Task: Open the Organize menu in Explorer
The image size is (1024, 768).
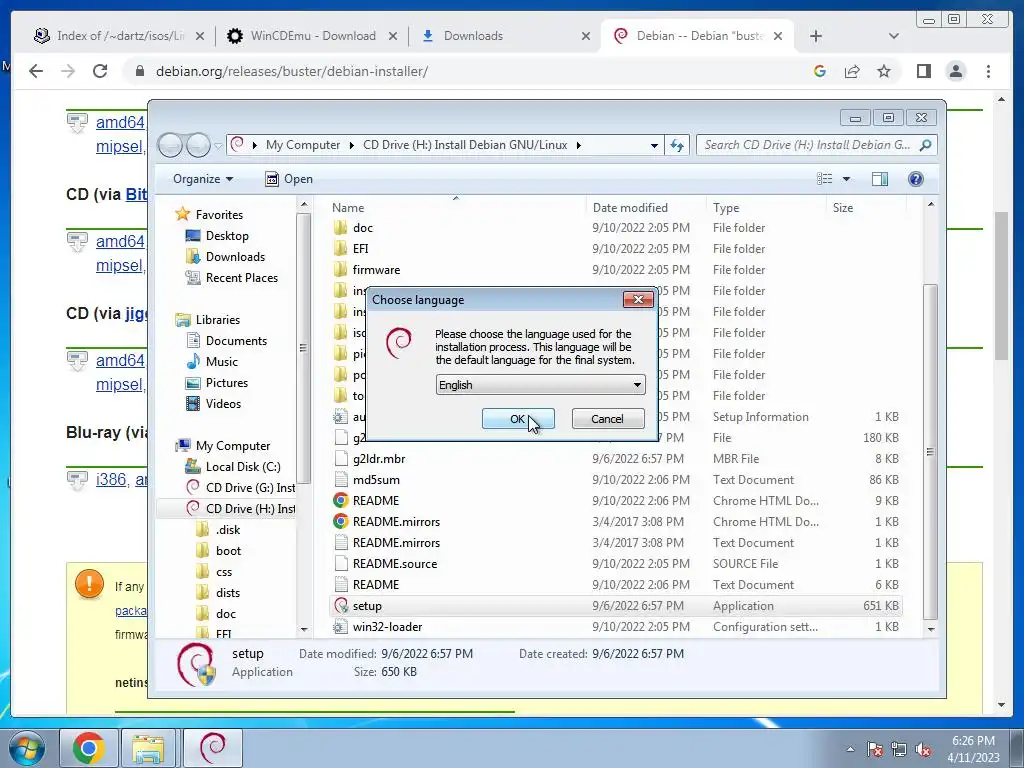Action: [x=202, y=179]
